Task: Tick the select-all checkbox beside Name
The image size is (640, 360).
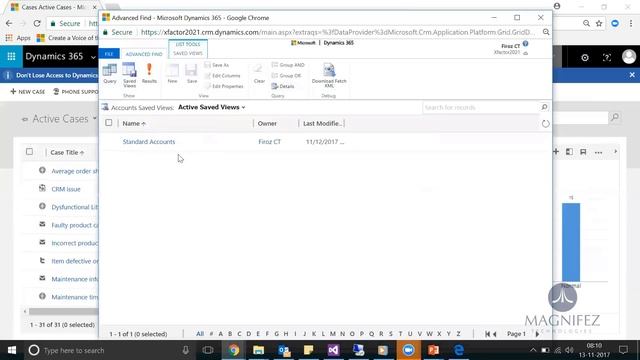Action: [109, 123]
